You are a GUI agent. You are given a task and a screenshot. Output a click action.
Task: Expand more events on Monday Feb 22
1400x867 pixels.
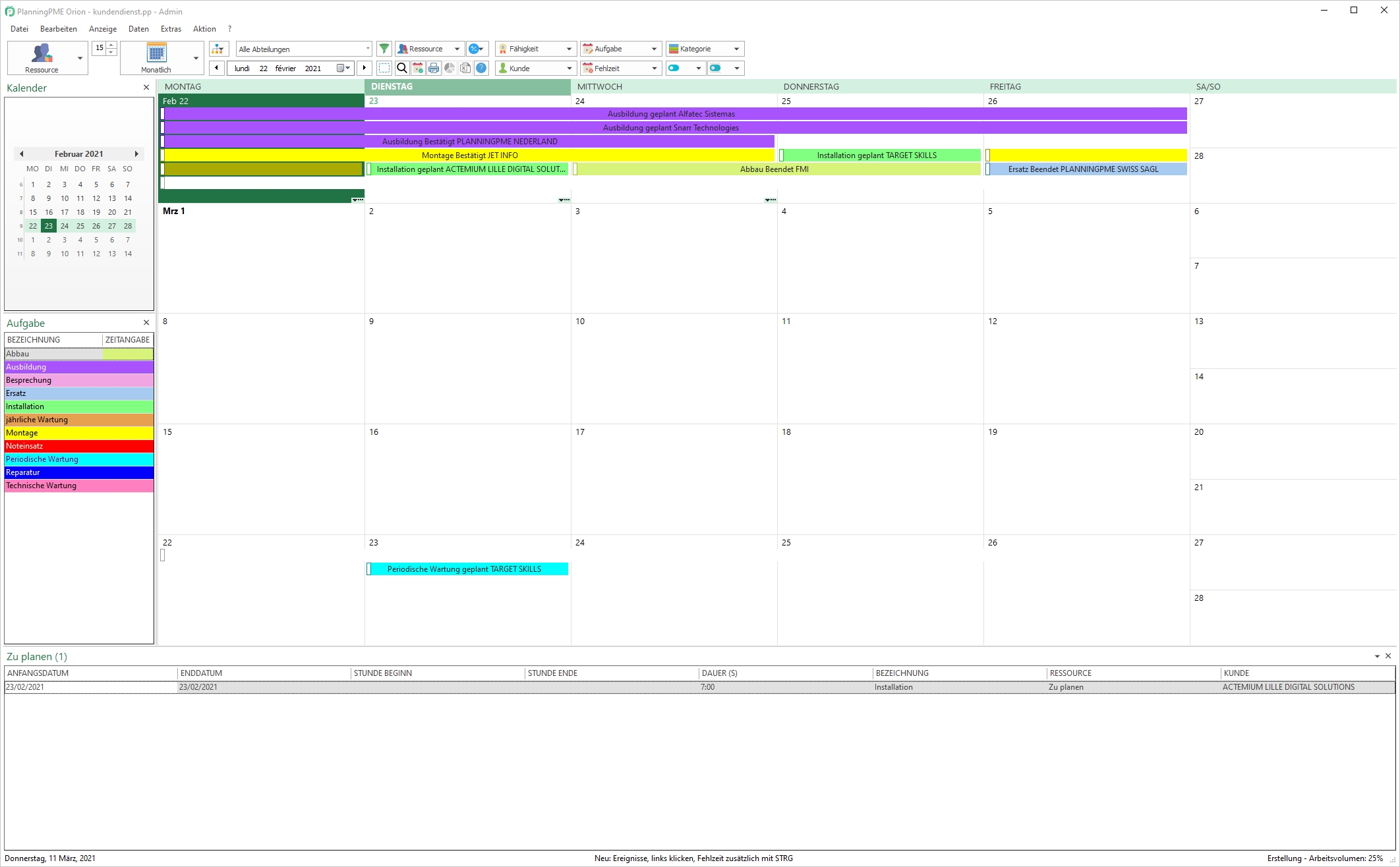point(357,200)
